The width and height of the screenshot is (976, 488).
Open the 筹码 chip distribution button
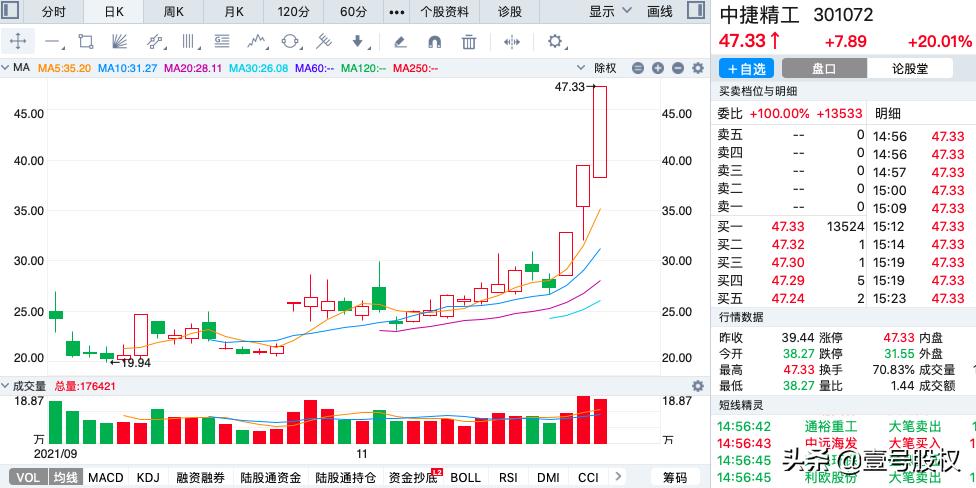click(675, 477)
